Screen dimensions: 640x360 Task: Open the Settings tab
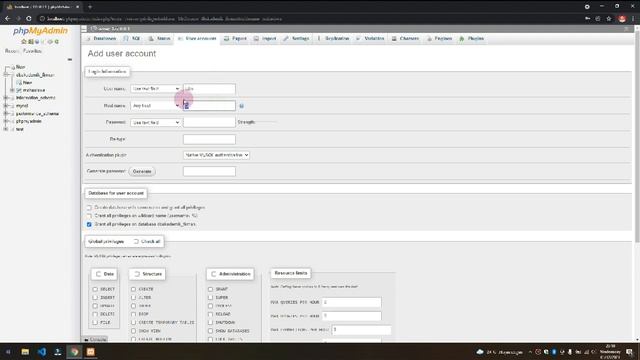[296, 39]
